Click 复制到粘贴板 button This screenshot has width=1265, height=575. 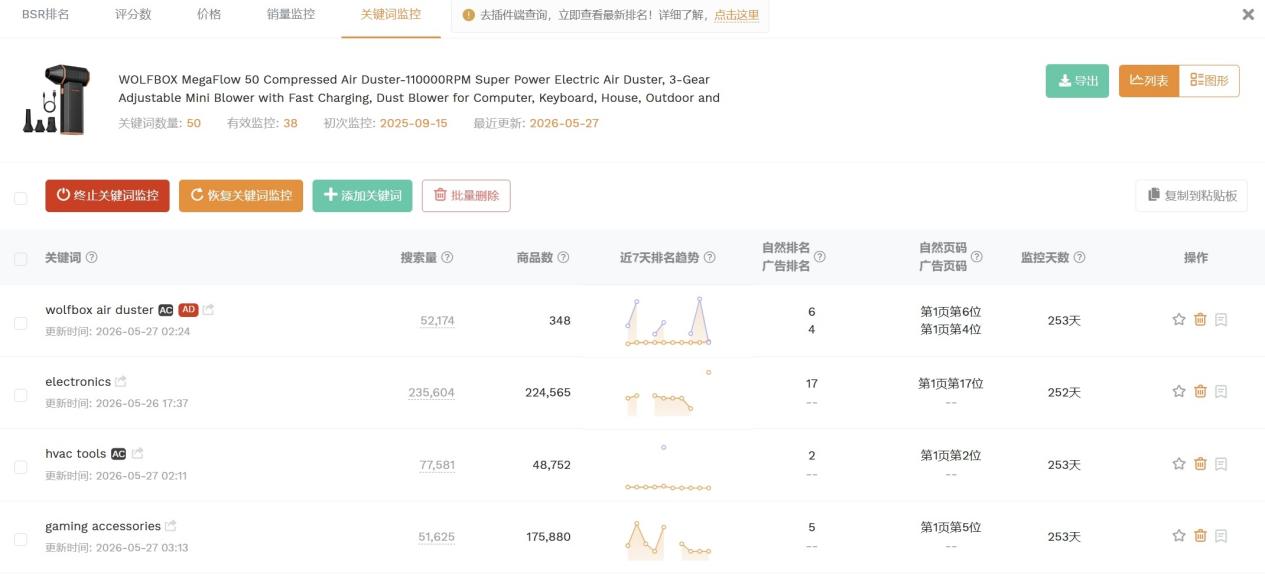[1192, 196]
